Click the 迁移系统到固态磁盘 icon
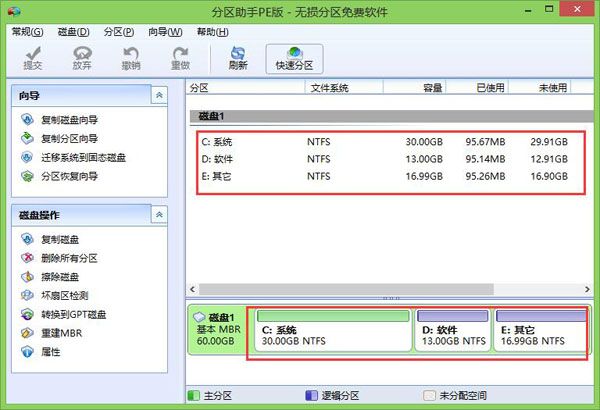The height and width of the screenshot is (410, 600). tap(27, 157)
